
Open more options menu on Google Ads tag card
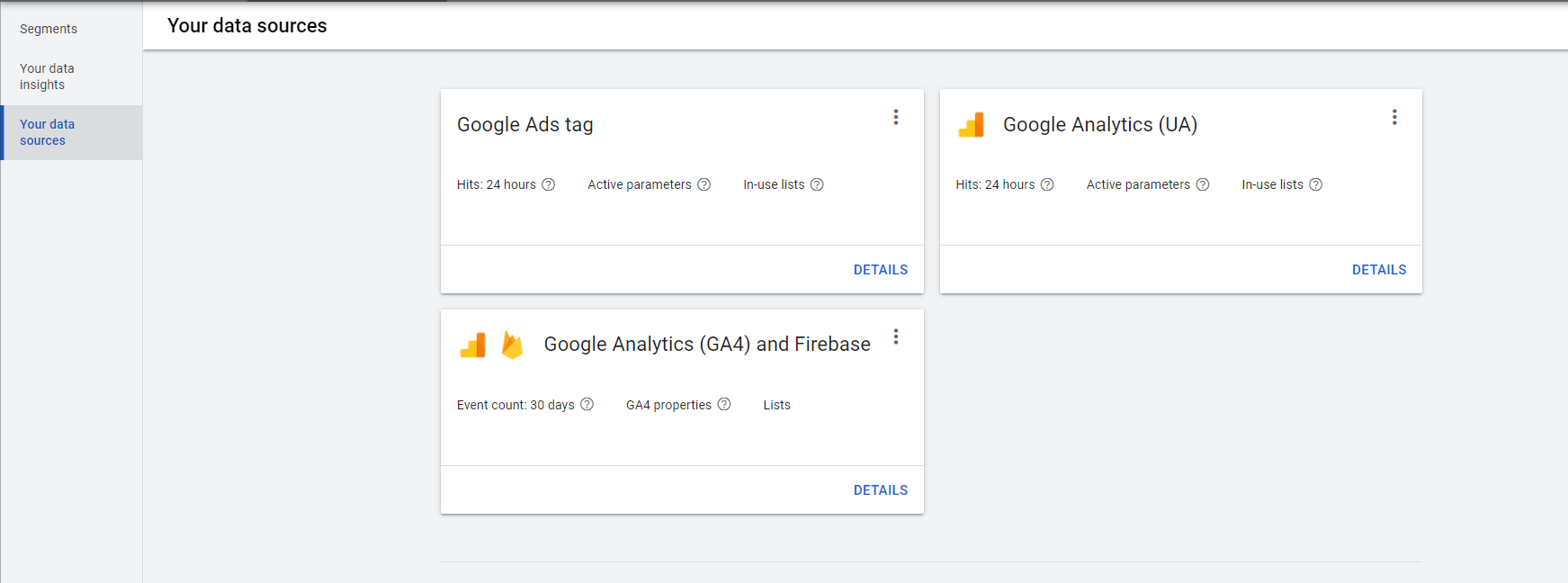(896, 117)
